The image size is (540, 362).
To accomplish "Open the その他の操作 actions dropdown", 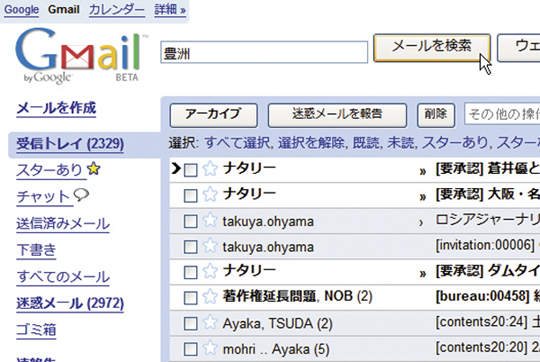I will pos(502,114).
